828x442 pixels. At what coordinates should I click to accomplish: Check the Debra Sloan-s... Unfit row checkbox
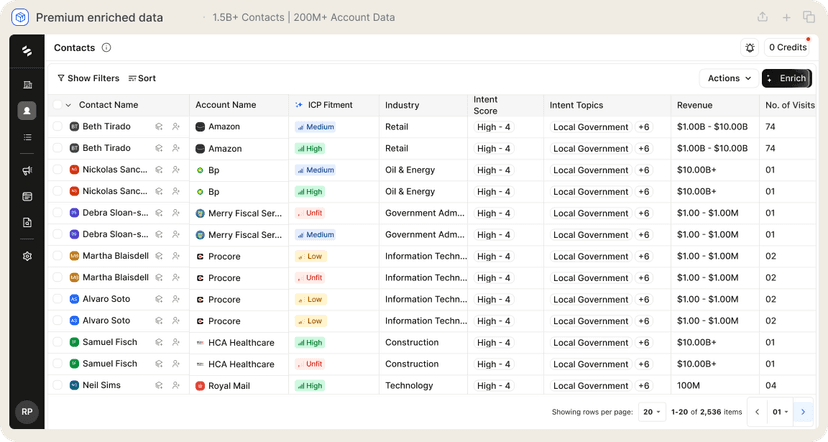pyautogui.click(x=58, y=213)
